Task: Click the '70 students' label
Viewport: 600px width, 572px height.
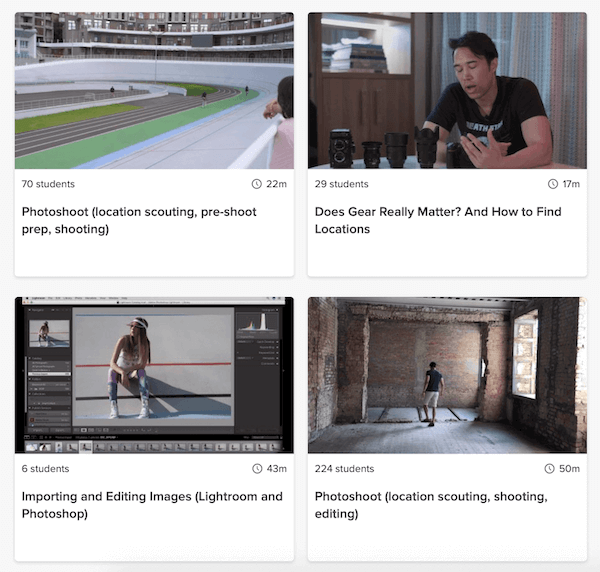Action: click(x=48, y=184)
